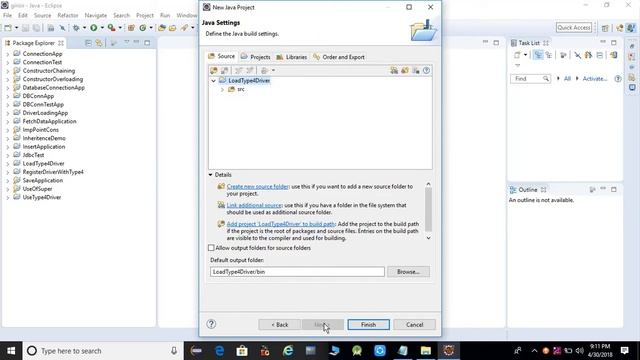The image size is (640, 360).
Task: Click the New Java Package toolbar icon
Action: 131,28
